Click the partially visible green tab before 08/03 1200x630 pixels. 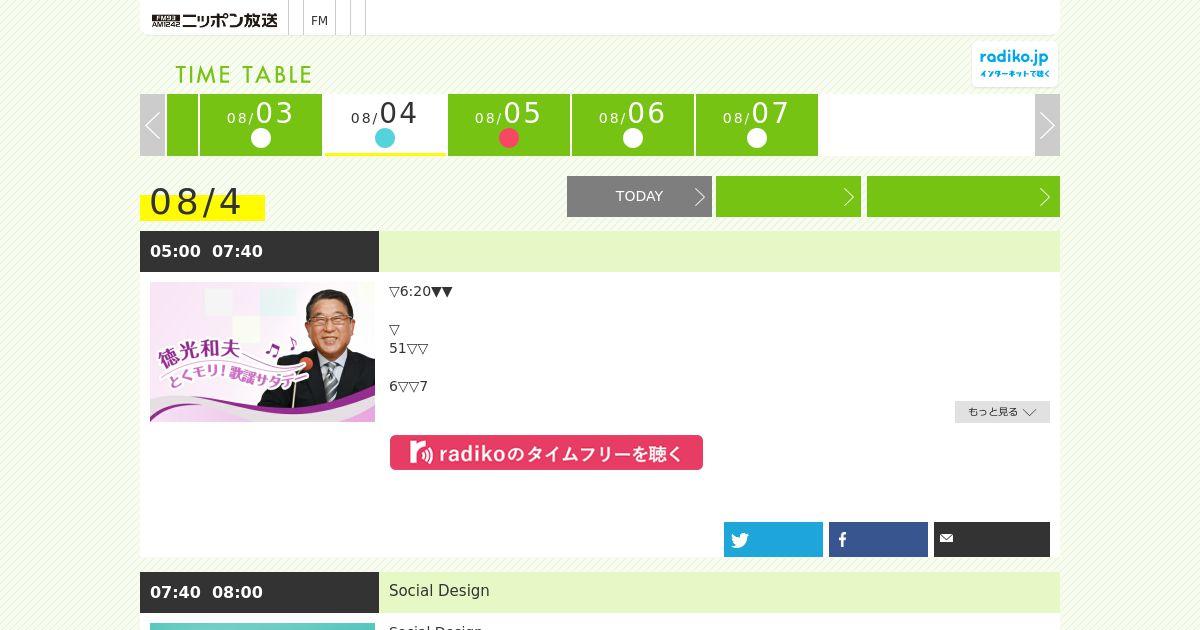coord(182,125)
